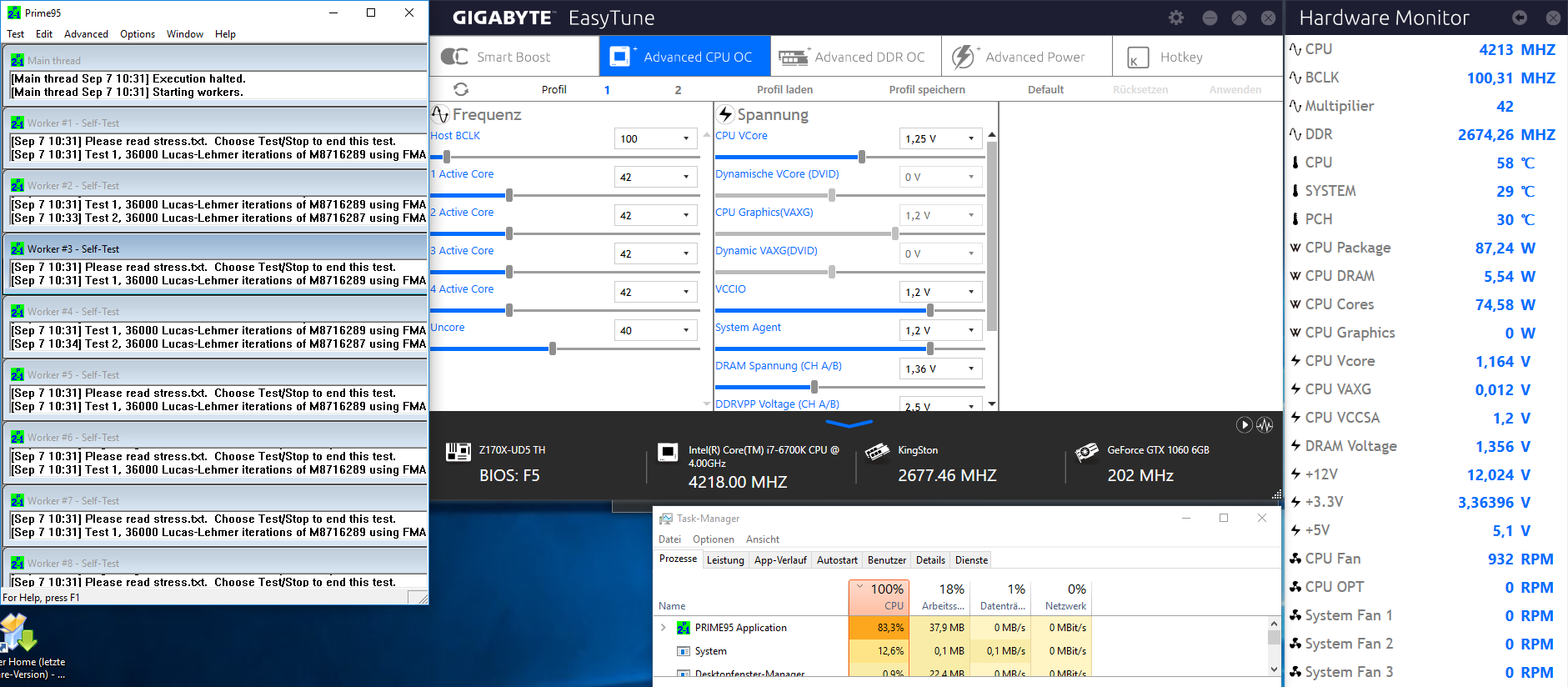
Task: Click the Prime95 Worker #1 window icon
Action: [x=18, y=123]
